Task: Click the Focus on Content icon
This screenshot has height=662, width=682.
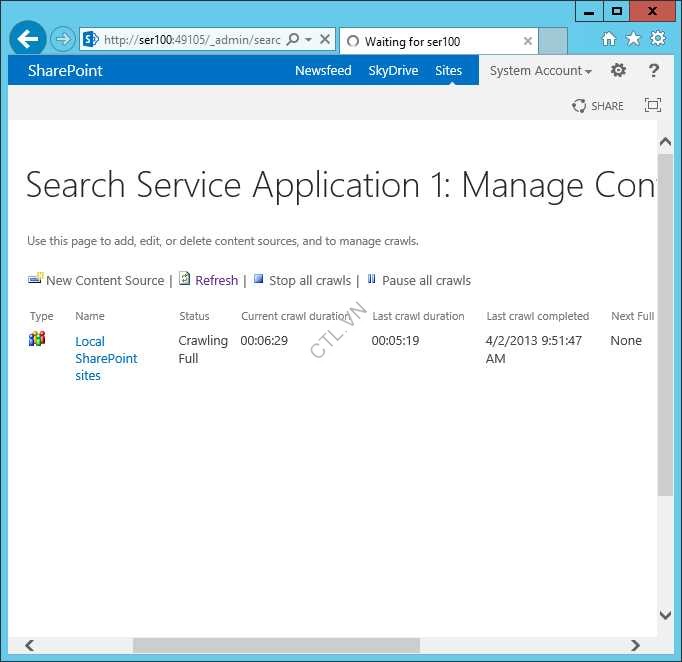Action: click(653, 105)
